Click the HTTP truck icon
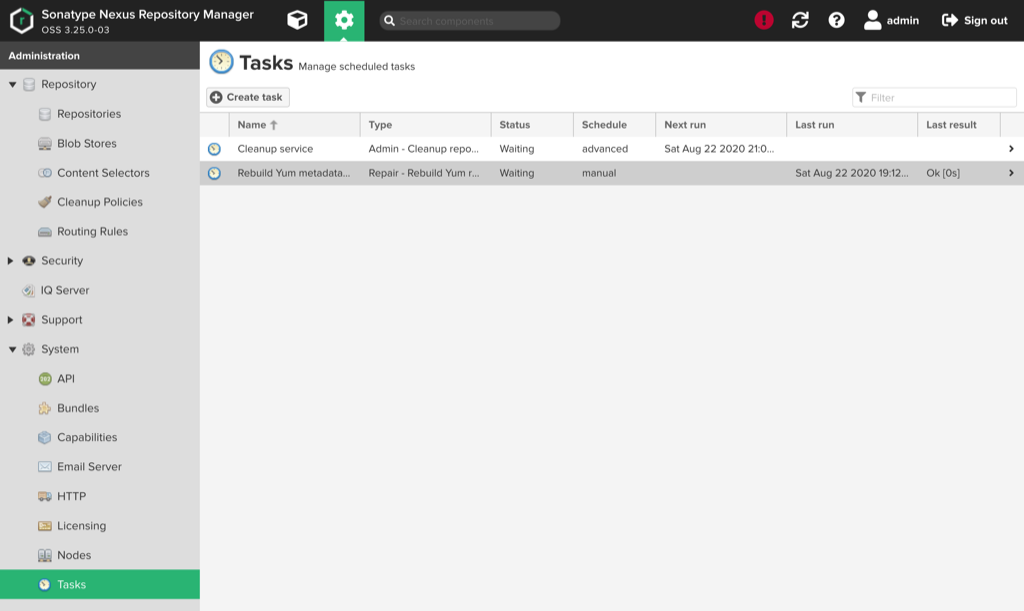This screenshot has width=1024, height=611. tap(44, 496)
